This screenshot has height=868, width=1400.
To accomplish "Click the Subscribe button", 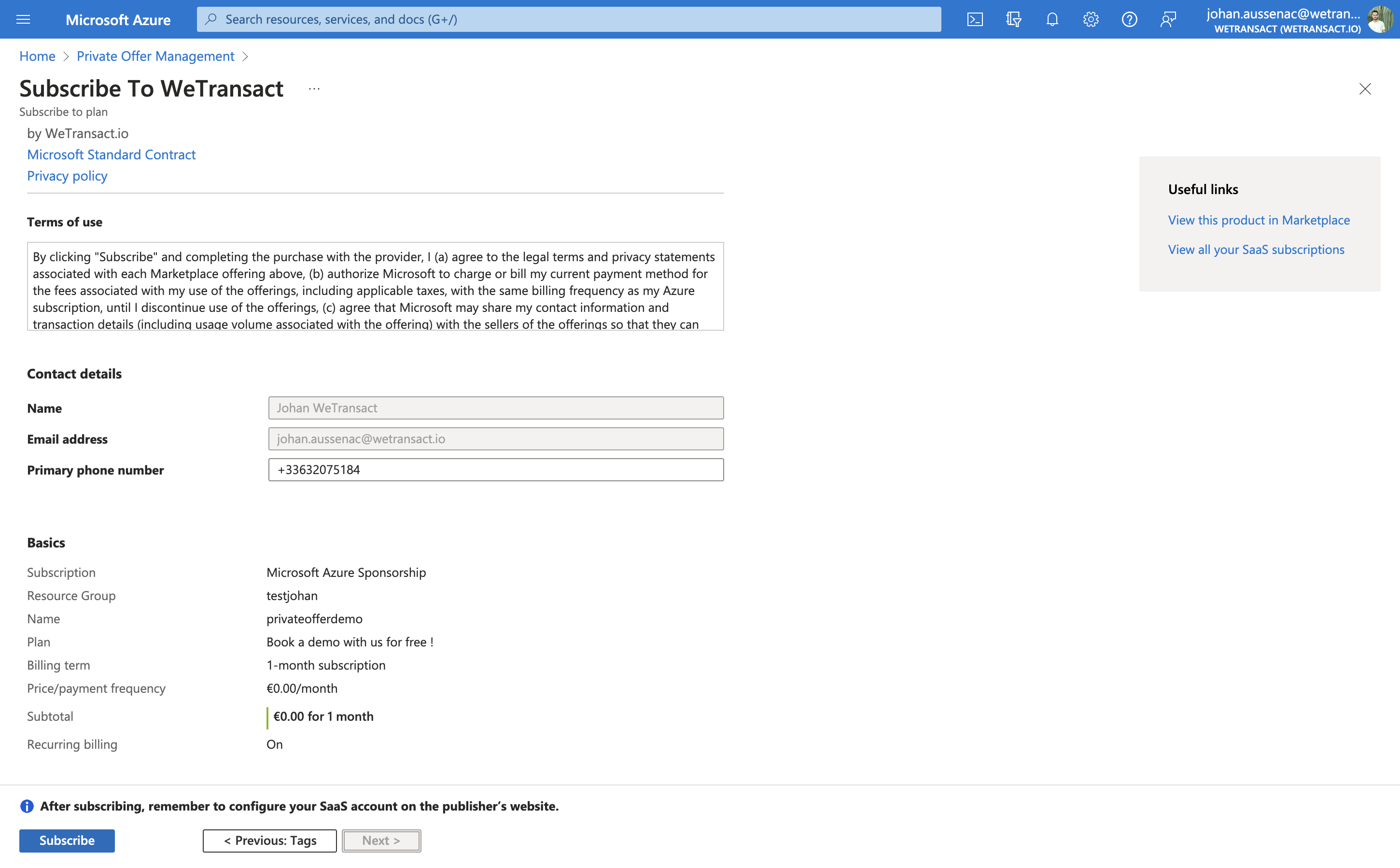I will (x=67, y=840).
